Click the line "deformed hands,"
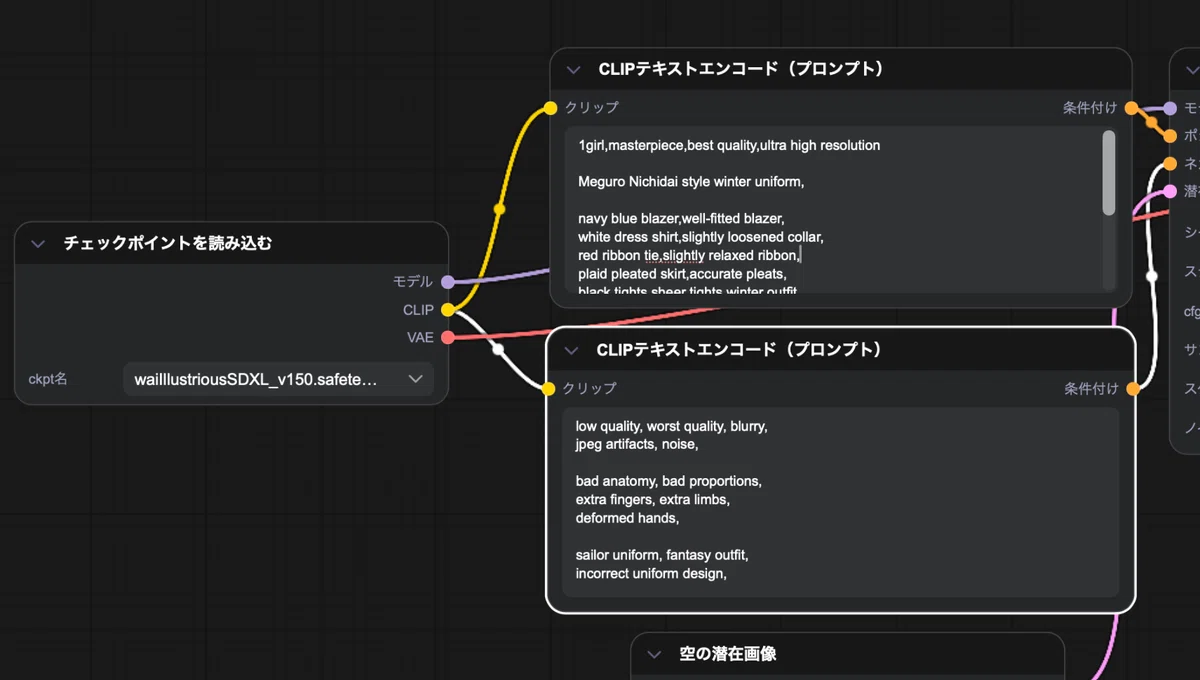 (x=628, y=518)
